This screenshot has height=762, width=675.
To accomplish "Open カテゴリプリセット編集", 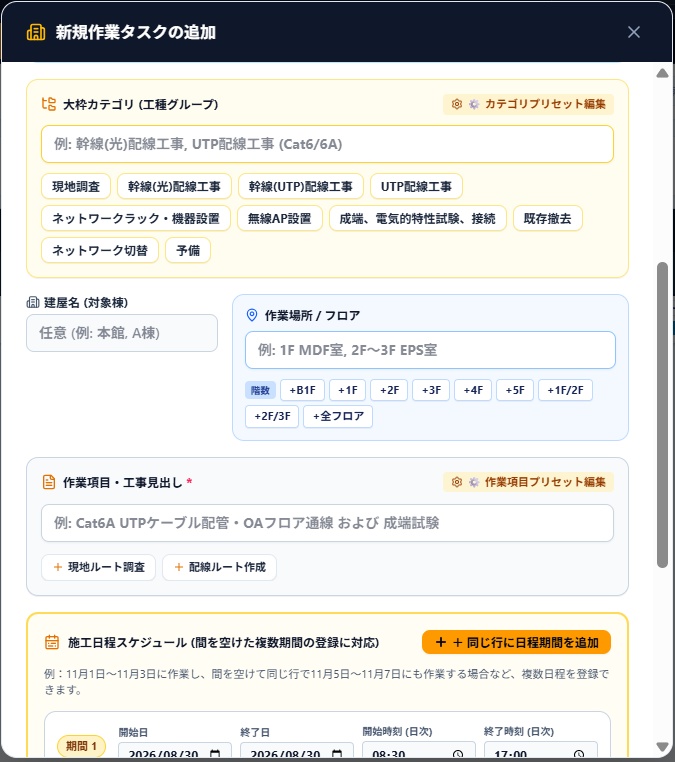I will click(x=528, y=104).
